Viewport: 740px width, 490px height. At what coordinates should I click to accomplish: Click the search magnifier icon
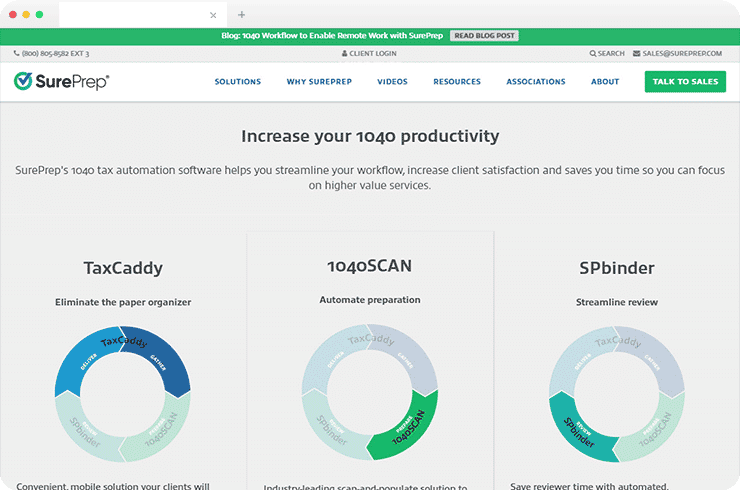(593, 53)
